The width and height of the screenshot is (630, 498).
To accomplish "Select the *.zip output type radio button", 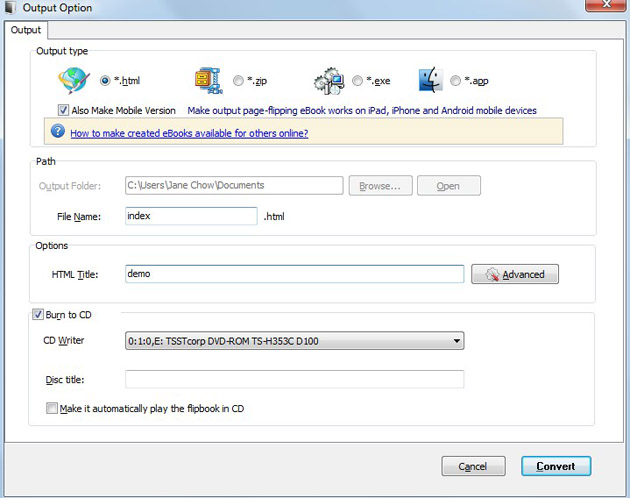I will tap(238, 81).
